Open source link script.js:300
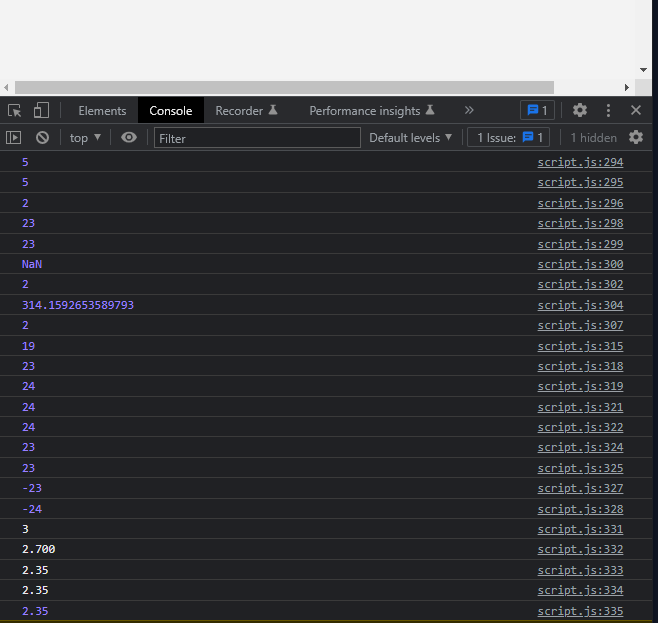 click(x=580, y=264)
